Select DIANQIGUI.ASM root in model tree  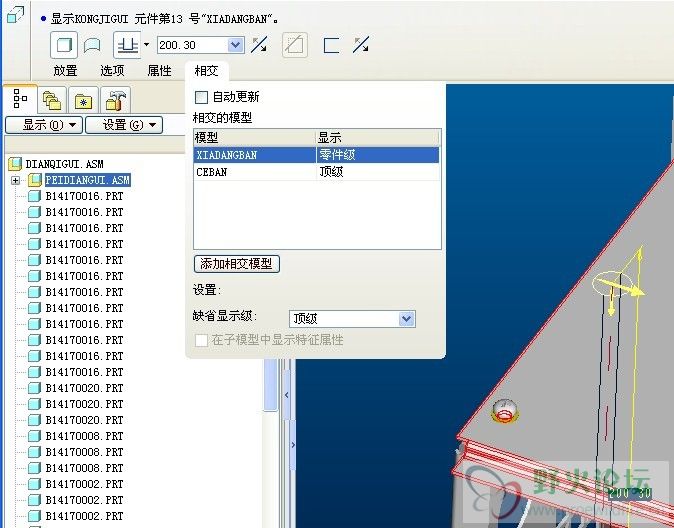coord(64,164)
